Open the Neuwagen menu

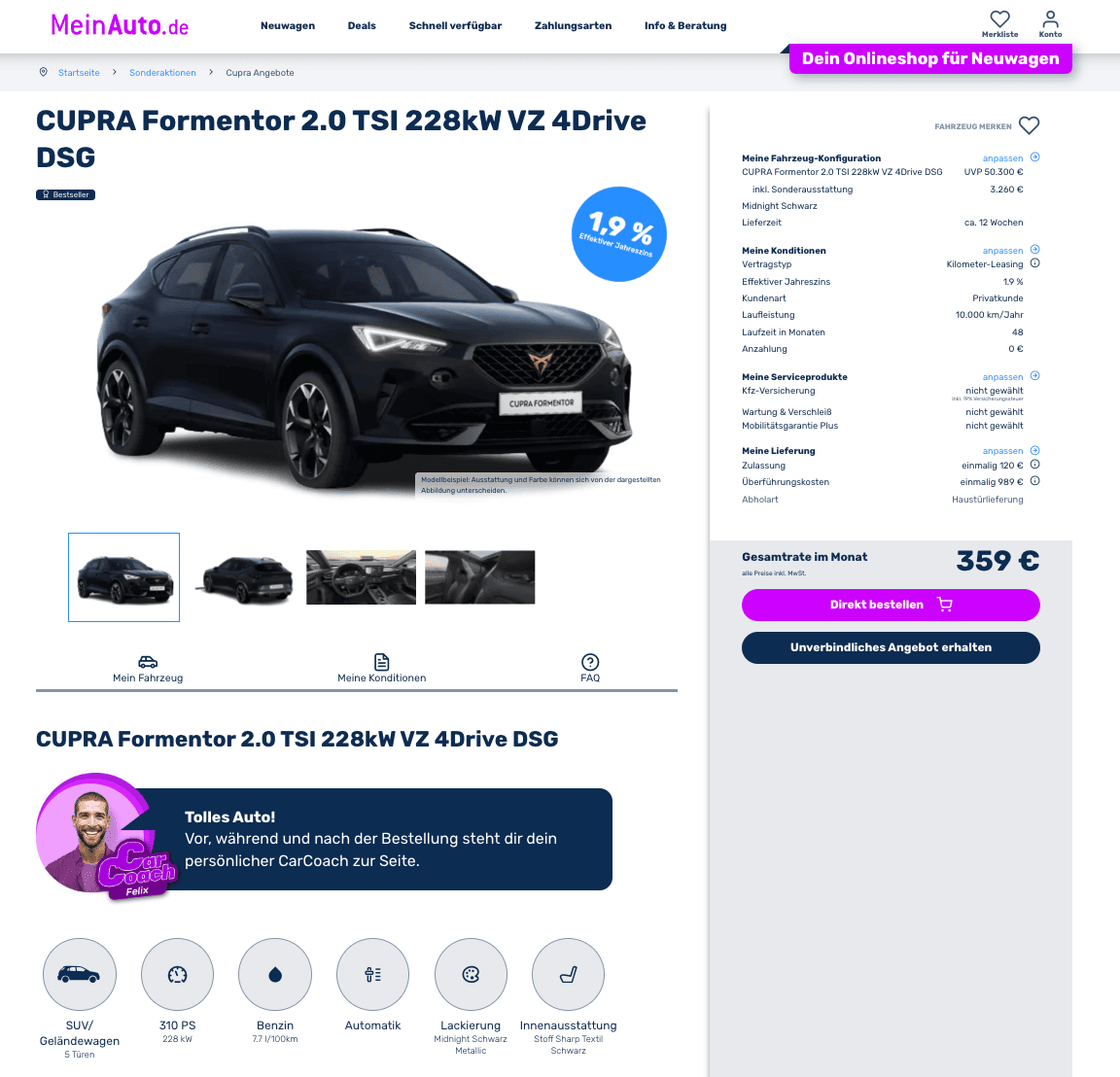(x=288, y=25)
